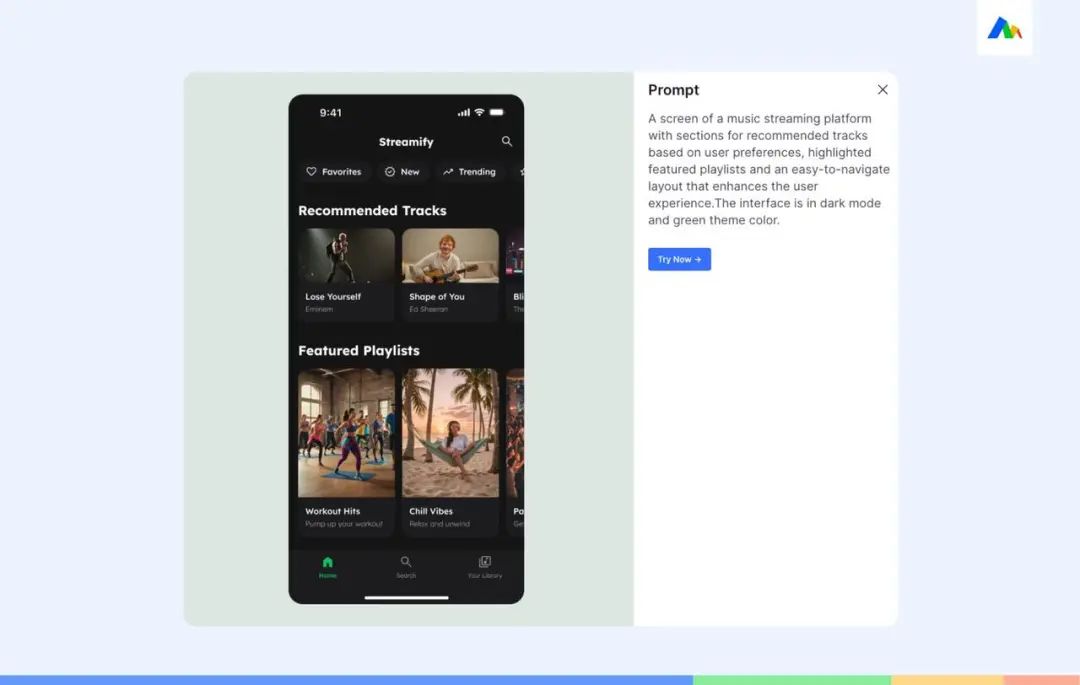Open the Lose Yourself track thumbnail
The image size is (1080, 685).
coord(346,255)
